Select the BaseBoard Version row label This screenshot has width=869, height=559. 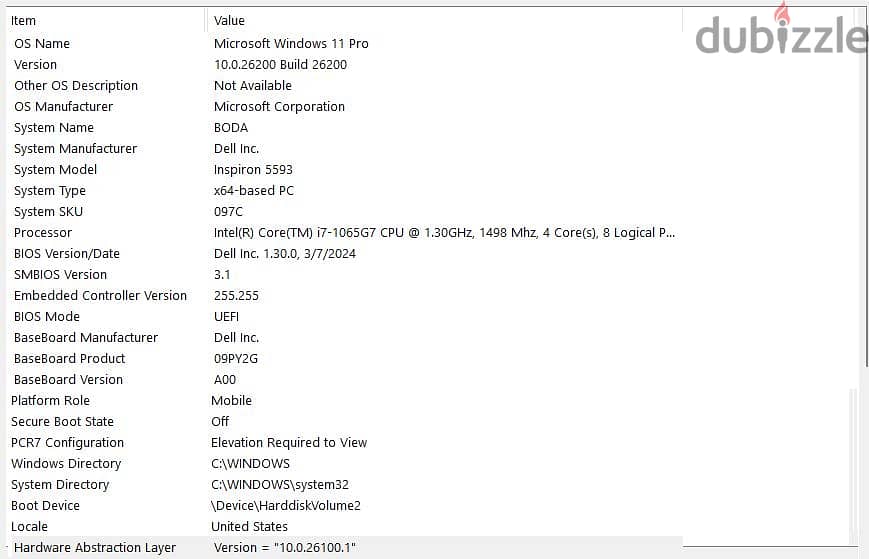click(x=68, y=381)
